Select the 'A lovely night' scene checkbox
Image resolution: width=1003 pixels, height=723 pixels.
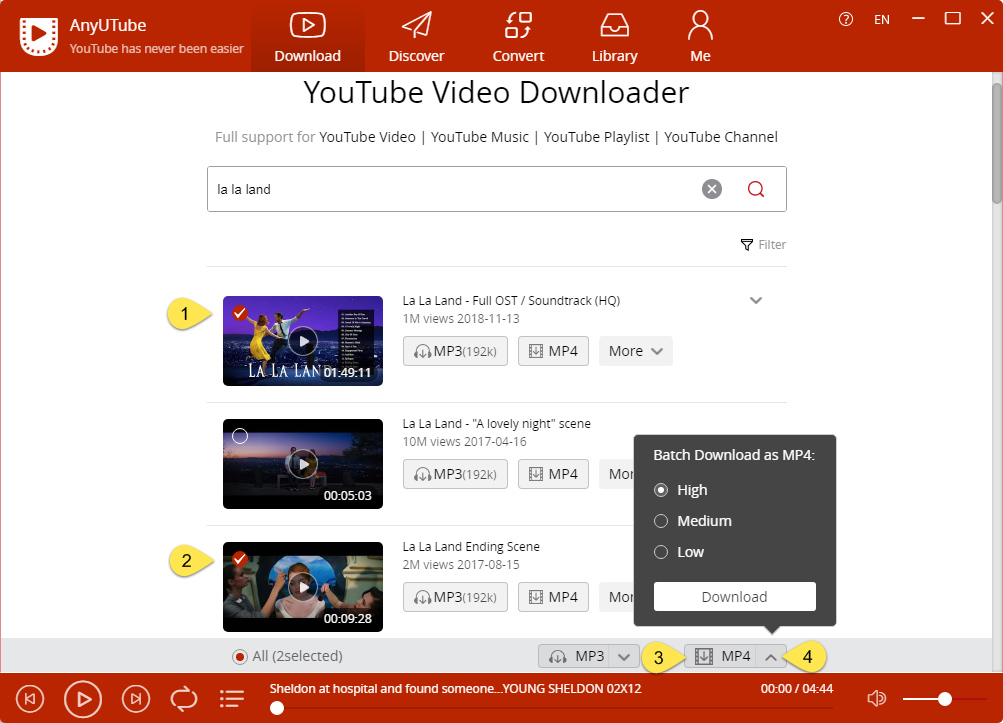240,436
